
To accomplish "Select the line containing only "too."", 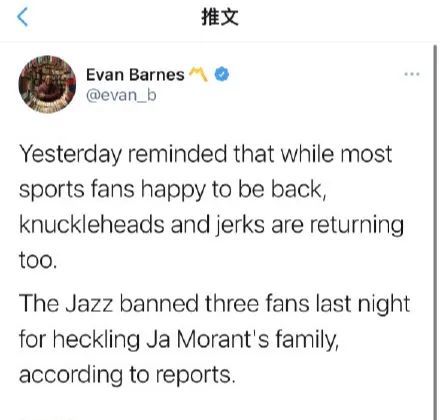I will tap(38, 260).
